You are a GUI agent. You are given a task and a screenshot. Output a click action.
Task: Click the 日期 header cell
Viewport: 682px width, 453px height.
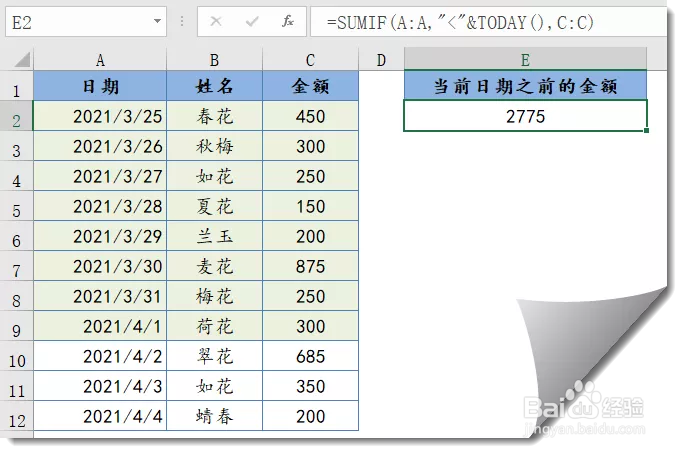[x=100, y=86]
